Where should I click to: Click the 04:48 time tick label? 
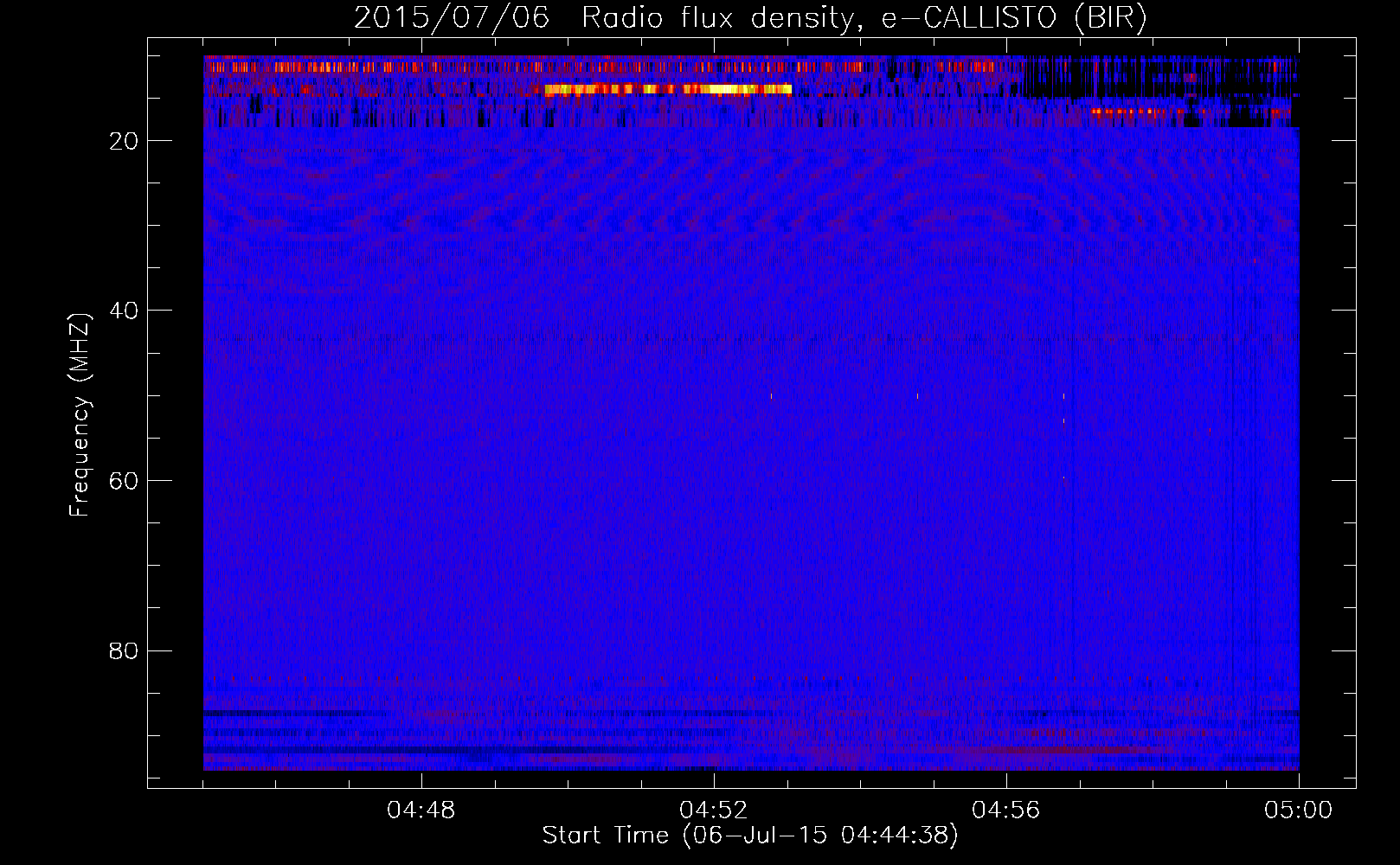click(x=421, y=811)
